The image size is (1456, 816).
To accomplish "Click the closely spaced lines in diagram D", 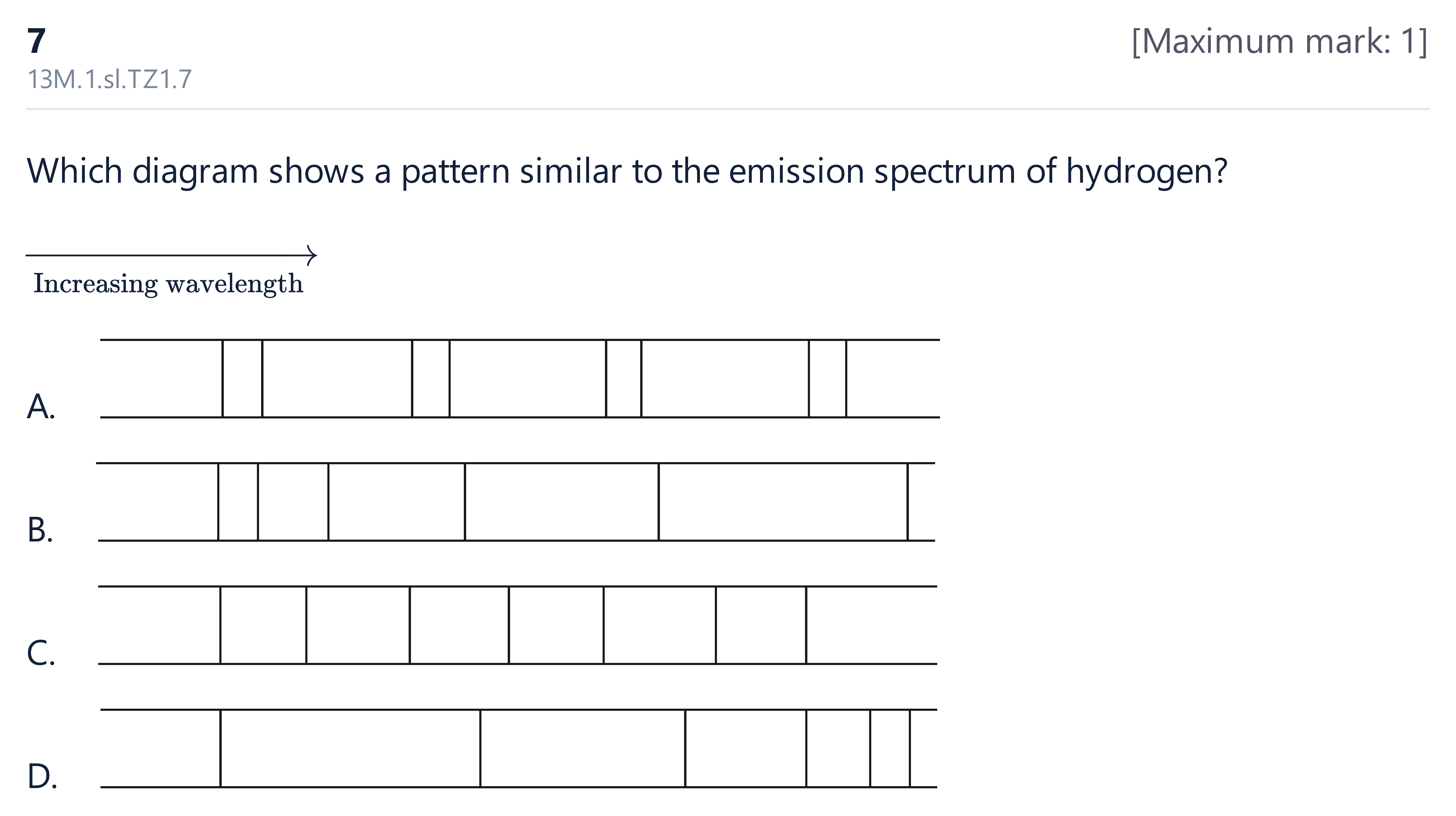I will click(890, 748).
